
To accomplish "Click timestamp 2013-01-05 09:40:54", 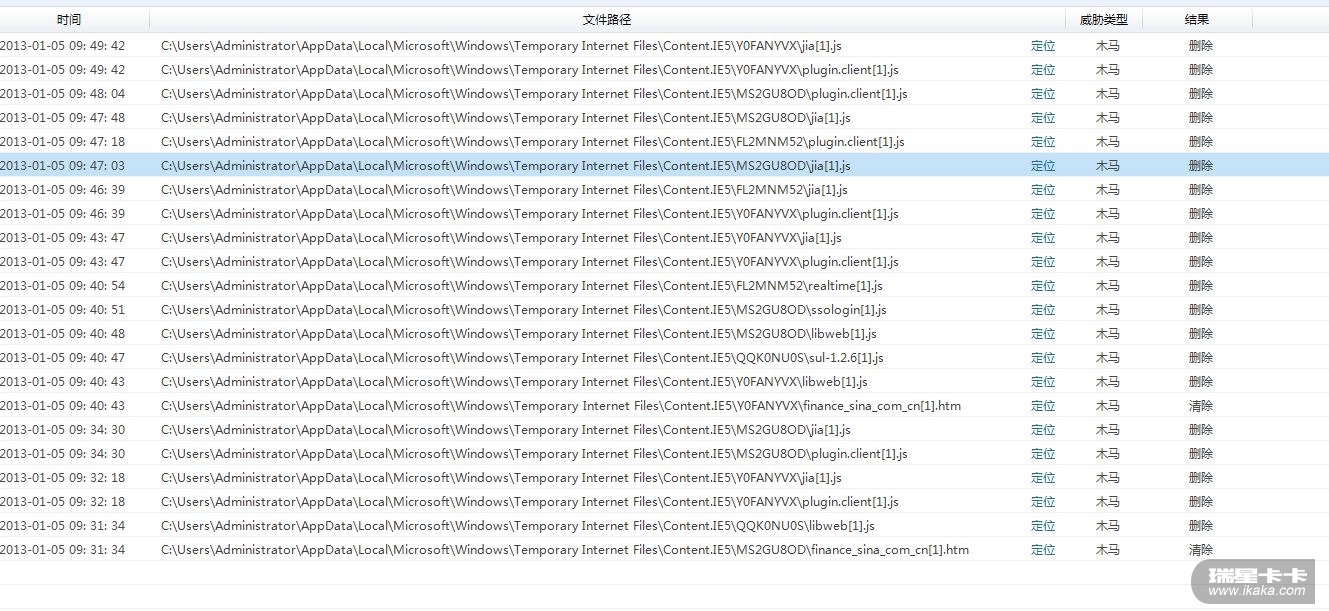I will (x=63, y=286).
